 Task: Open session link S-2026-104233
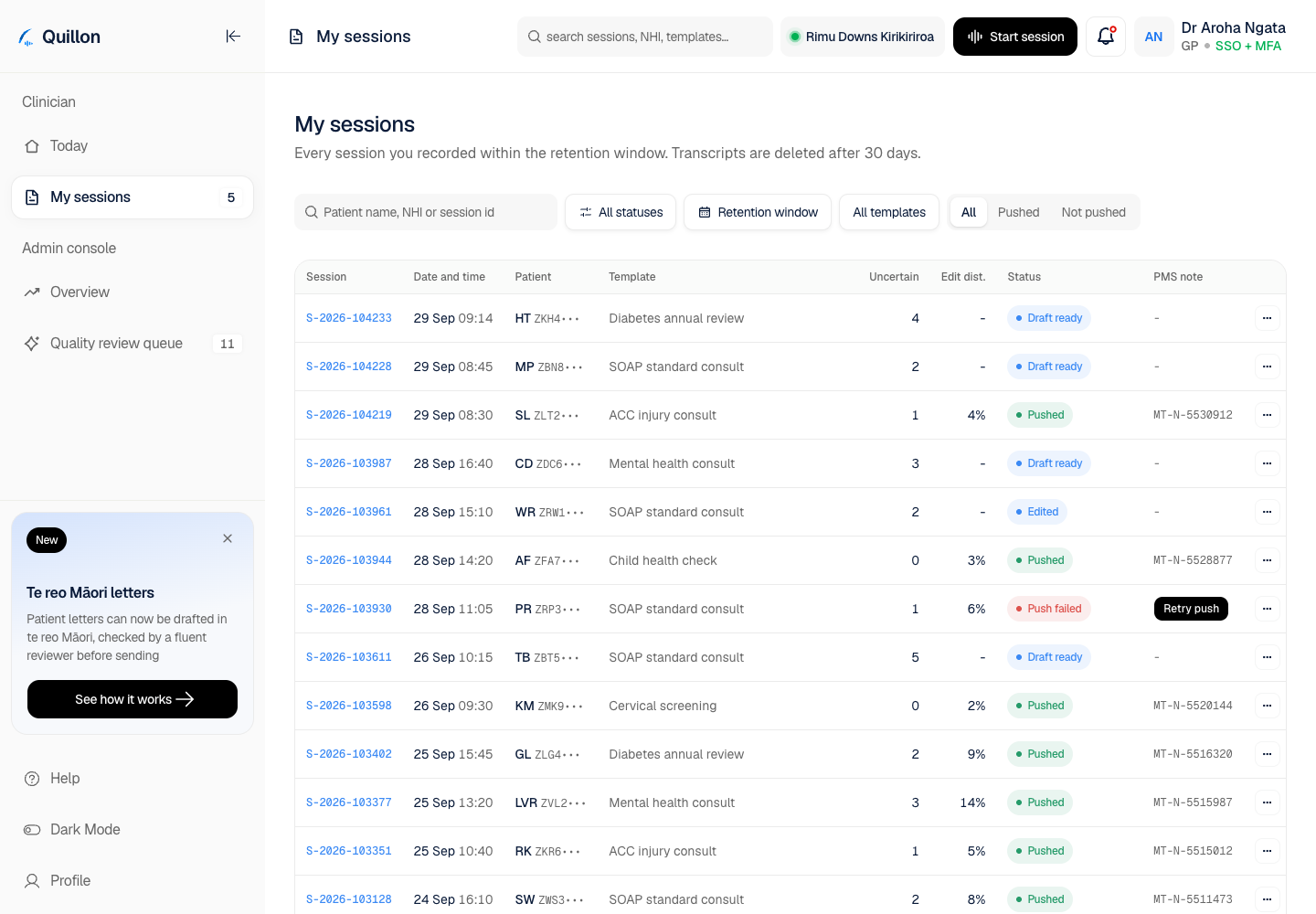(349, 318)
